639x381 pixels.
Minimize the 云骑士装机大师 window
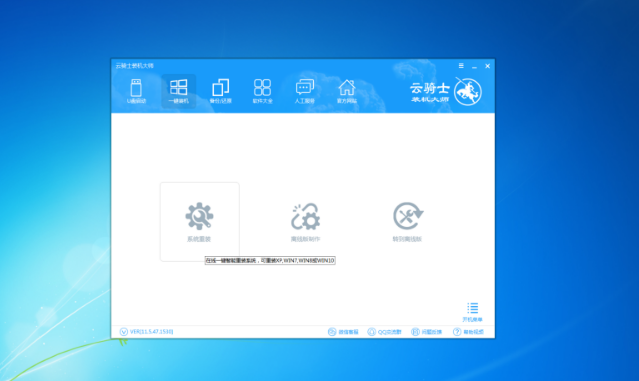474,66
